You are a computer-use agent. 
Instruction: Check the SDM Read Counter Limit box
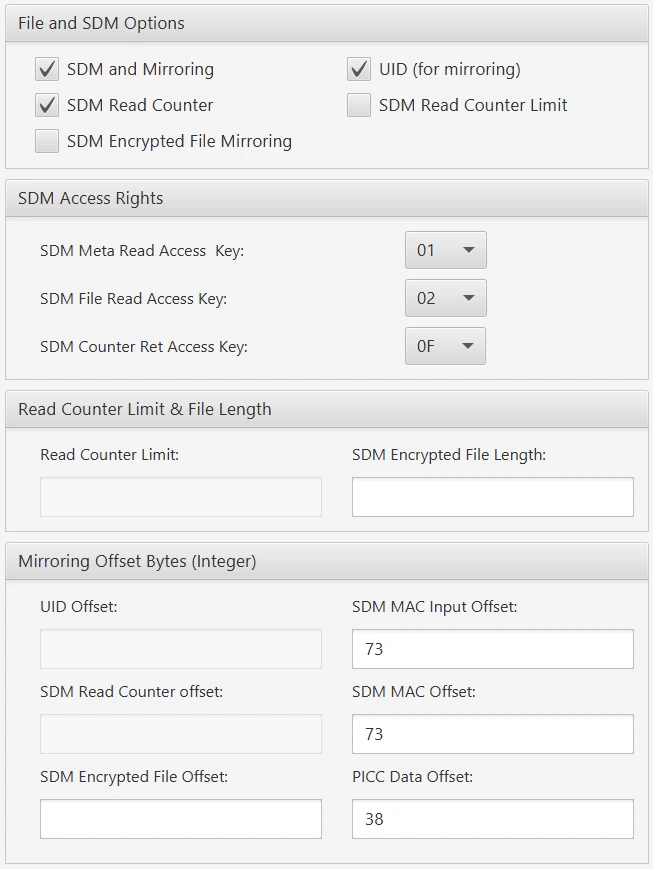click(359, 106)
